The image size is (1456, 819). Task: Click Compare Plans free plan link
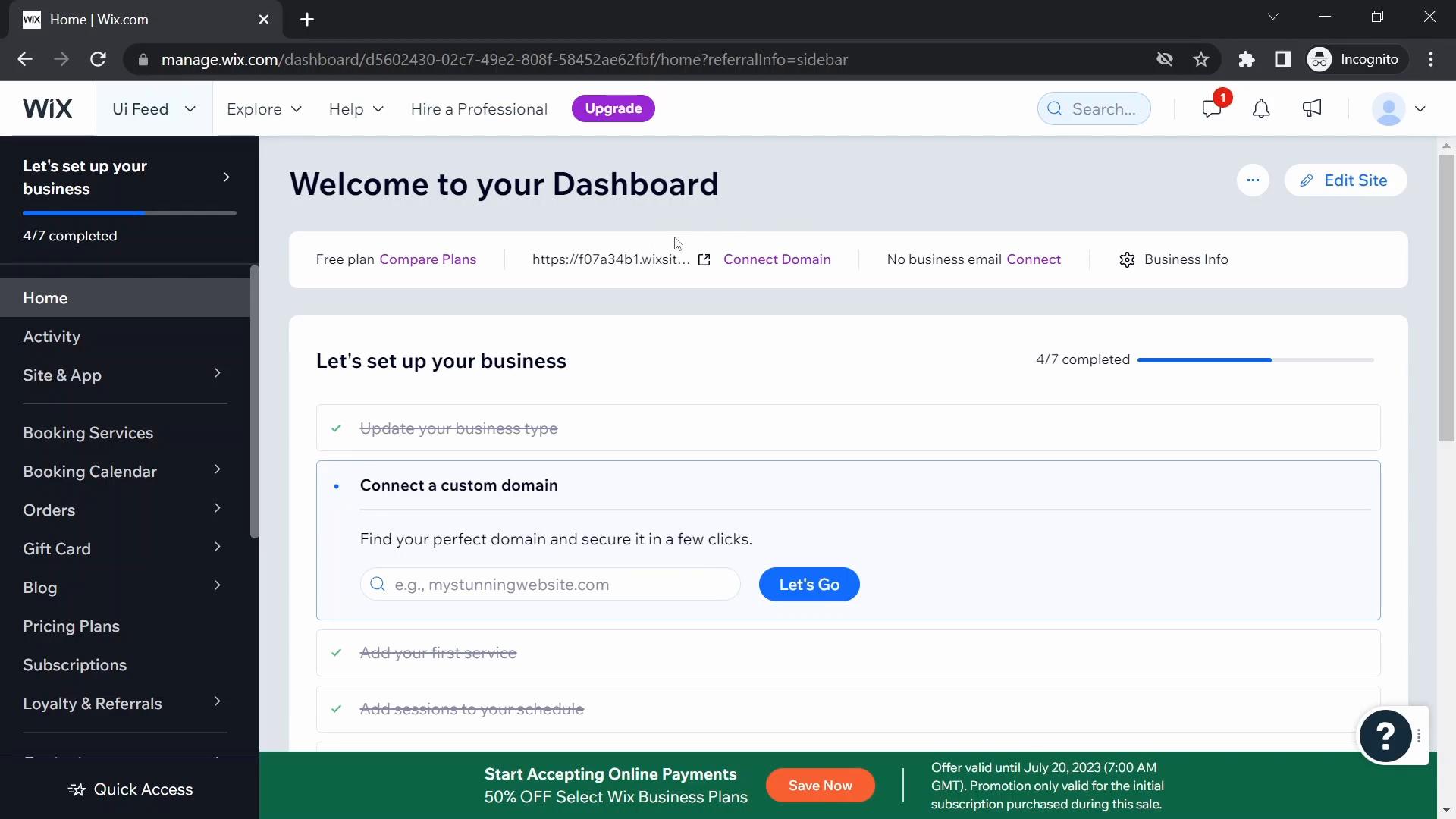point(427,258)
